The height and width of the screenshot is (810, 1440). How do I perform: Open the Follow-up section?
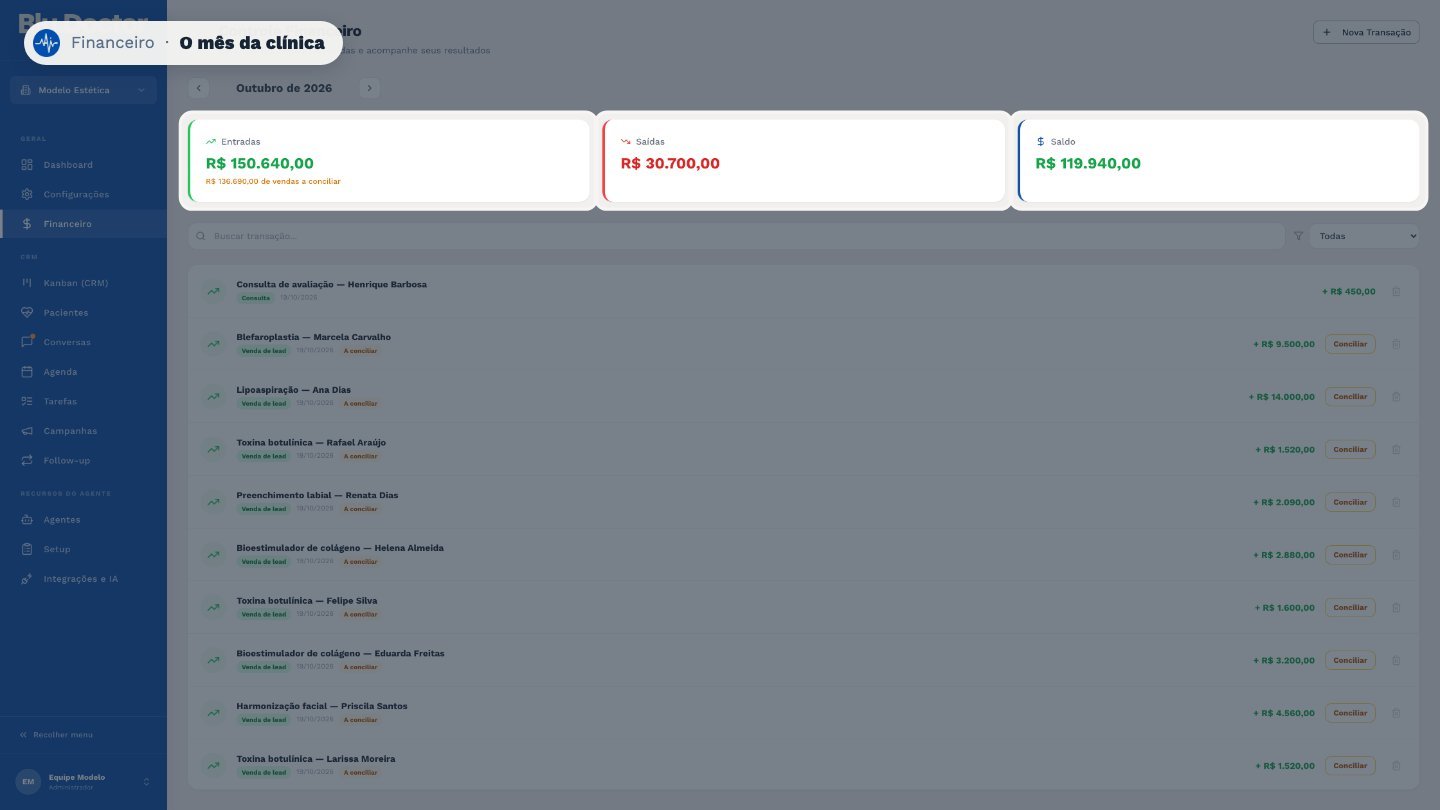83,460
